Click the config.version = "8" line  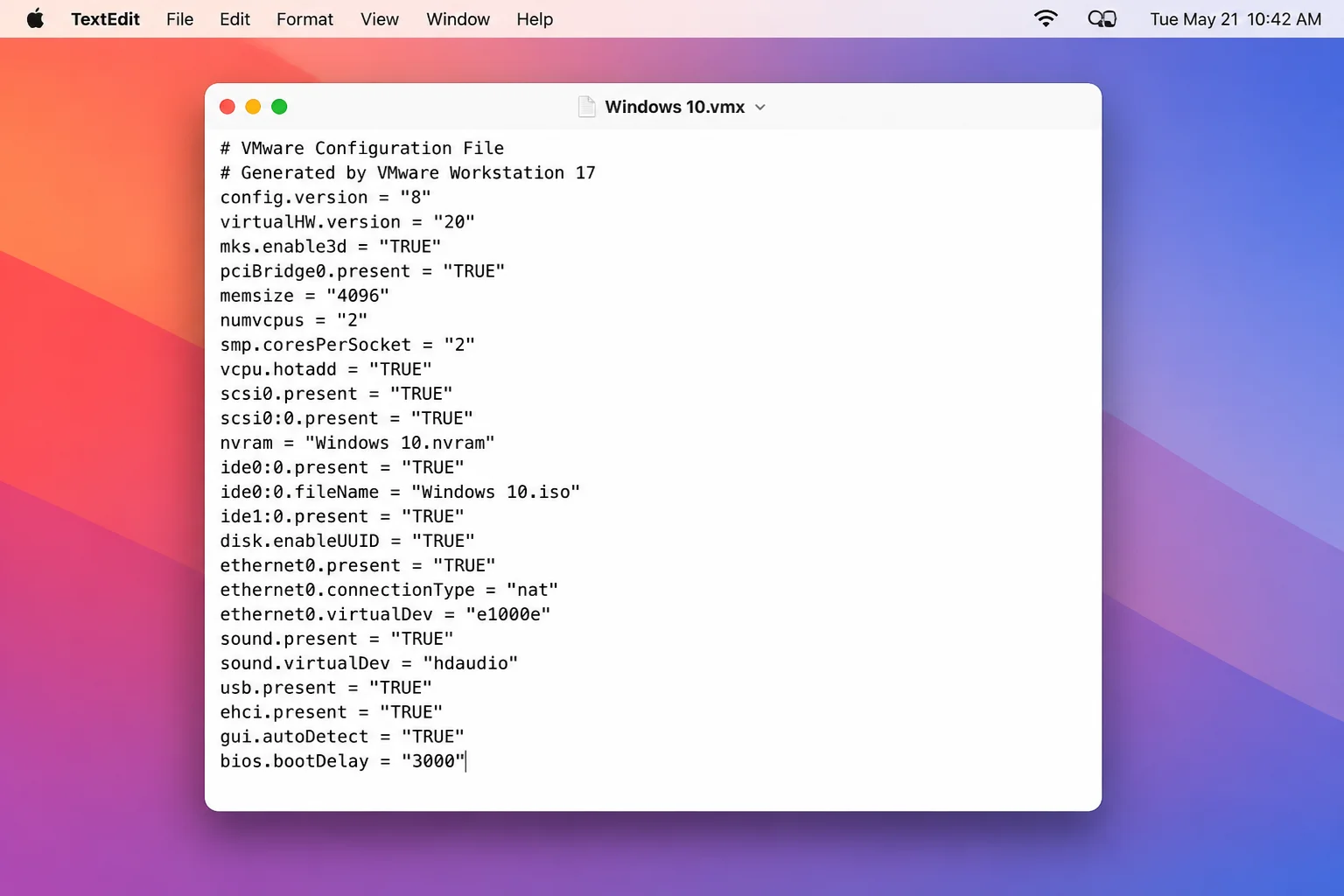(325, 197)
